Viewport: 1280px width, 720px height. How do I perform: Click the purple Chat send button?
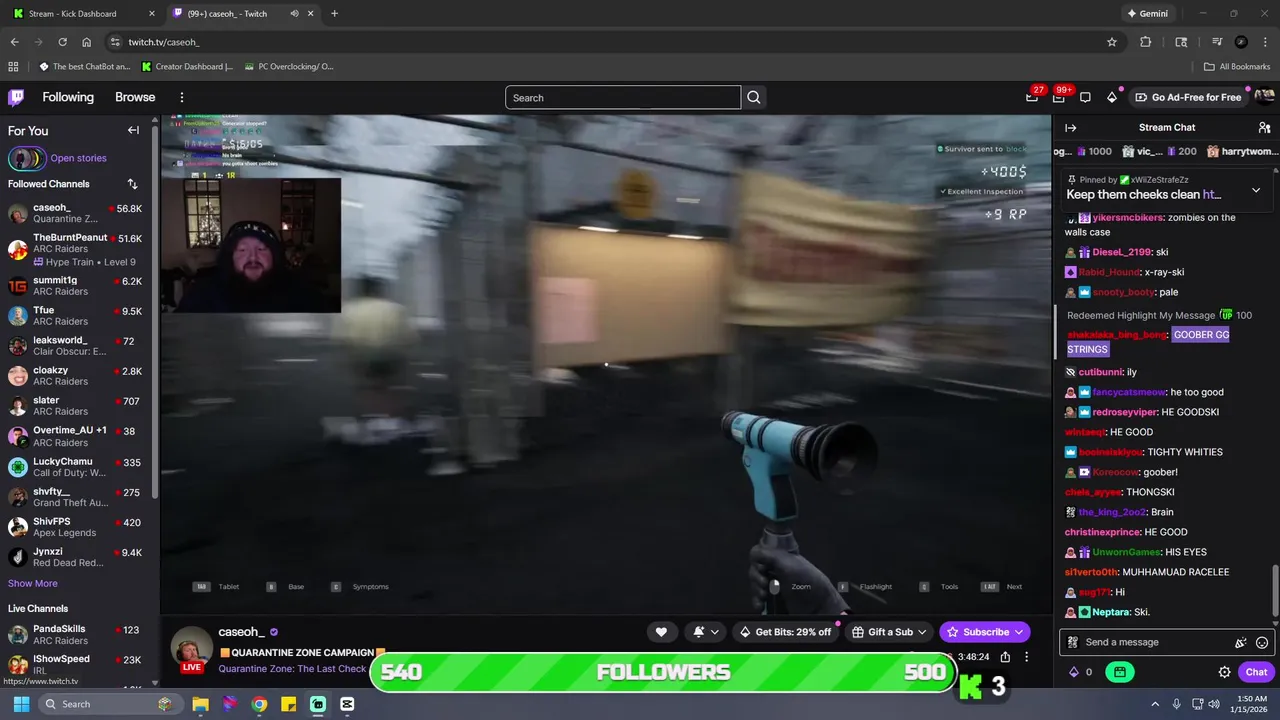click(x=1256, y=672)
